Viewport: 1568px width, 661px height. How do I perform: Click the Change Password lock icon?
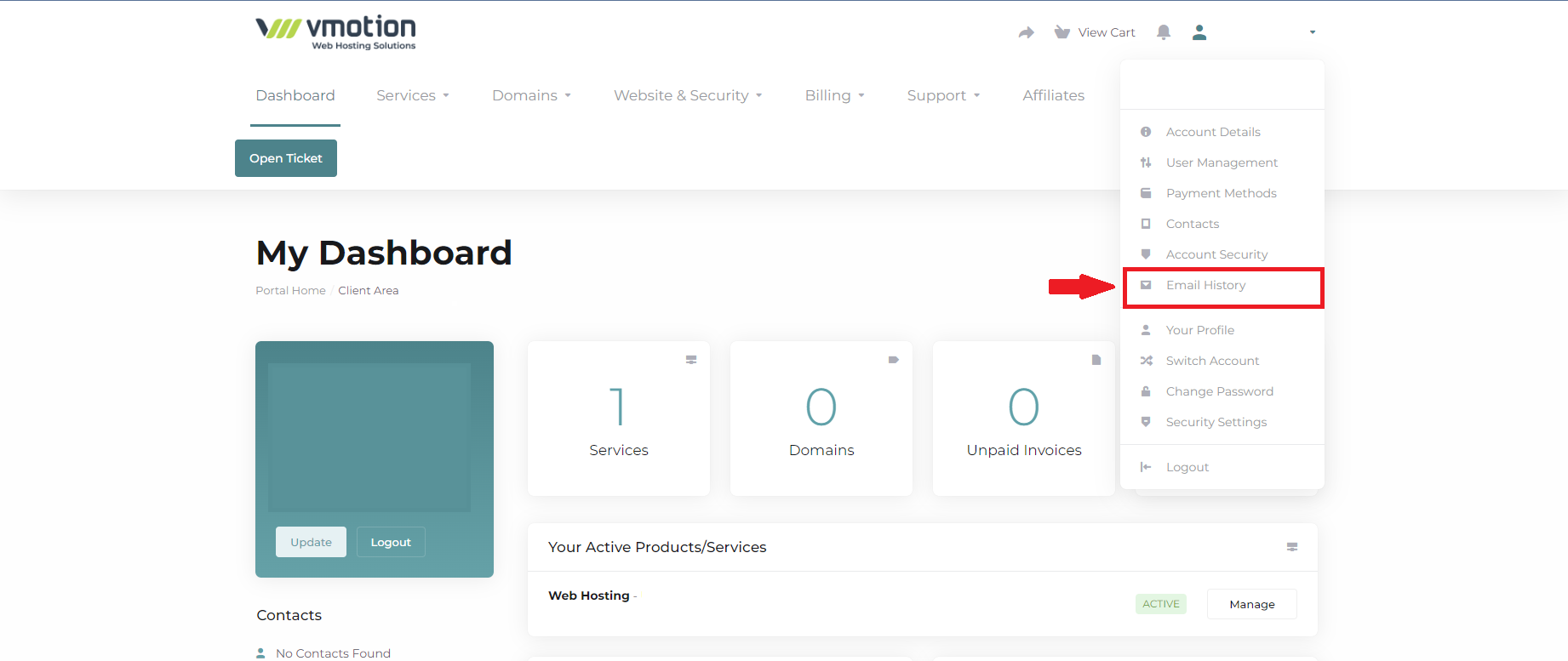click(x=1146, y=391)
